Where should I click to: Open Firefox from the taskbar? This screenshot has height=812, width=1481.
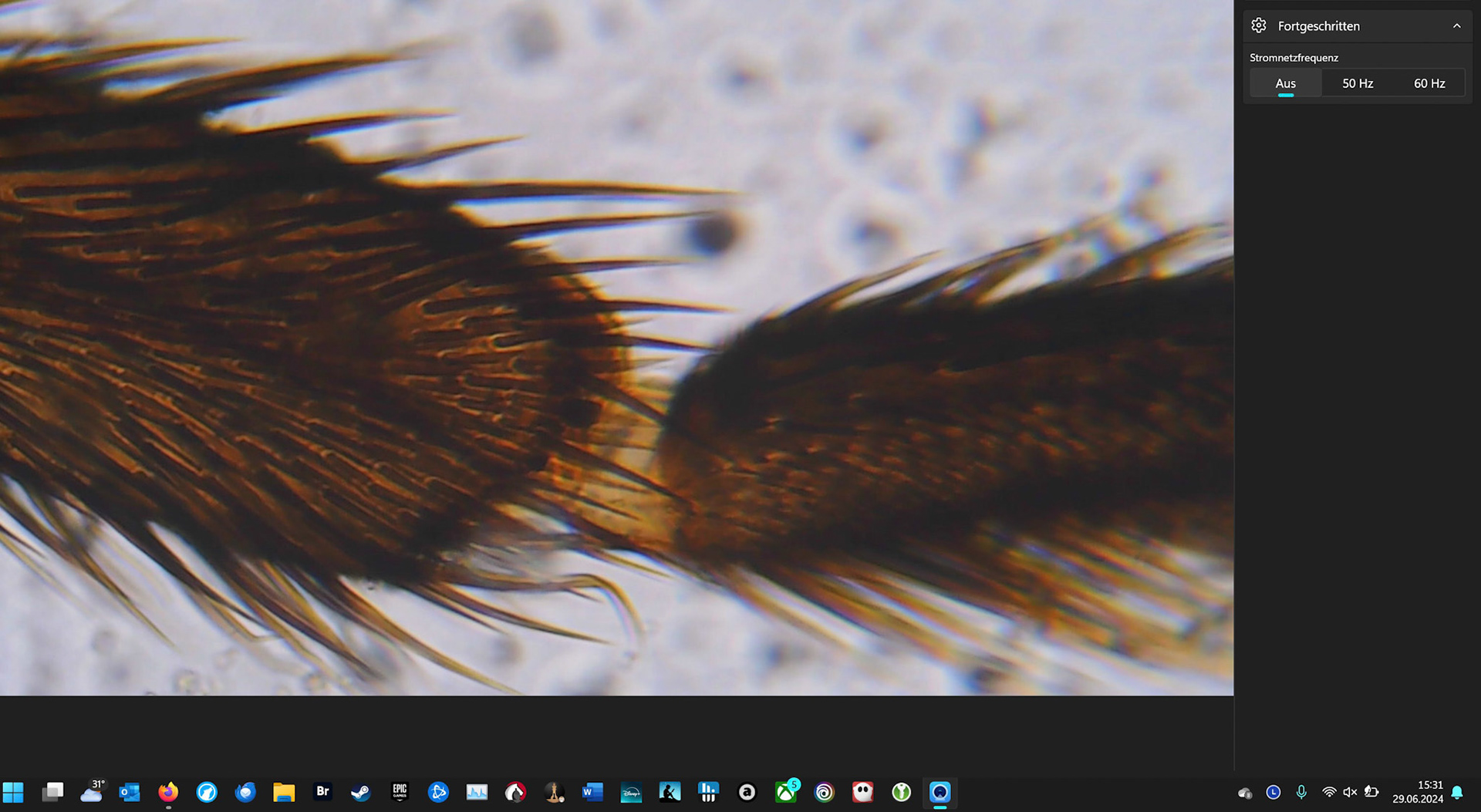click(x=168, y=792)
